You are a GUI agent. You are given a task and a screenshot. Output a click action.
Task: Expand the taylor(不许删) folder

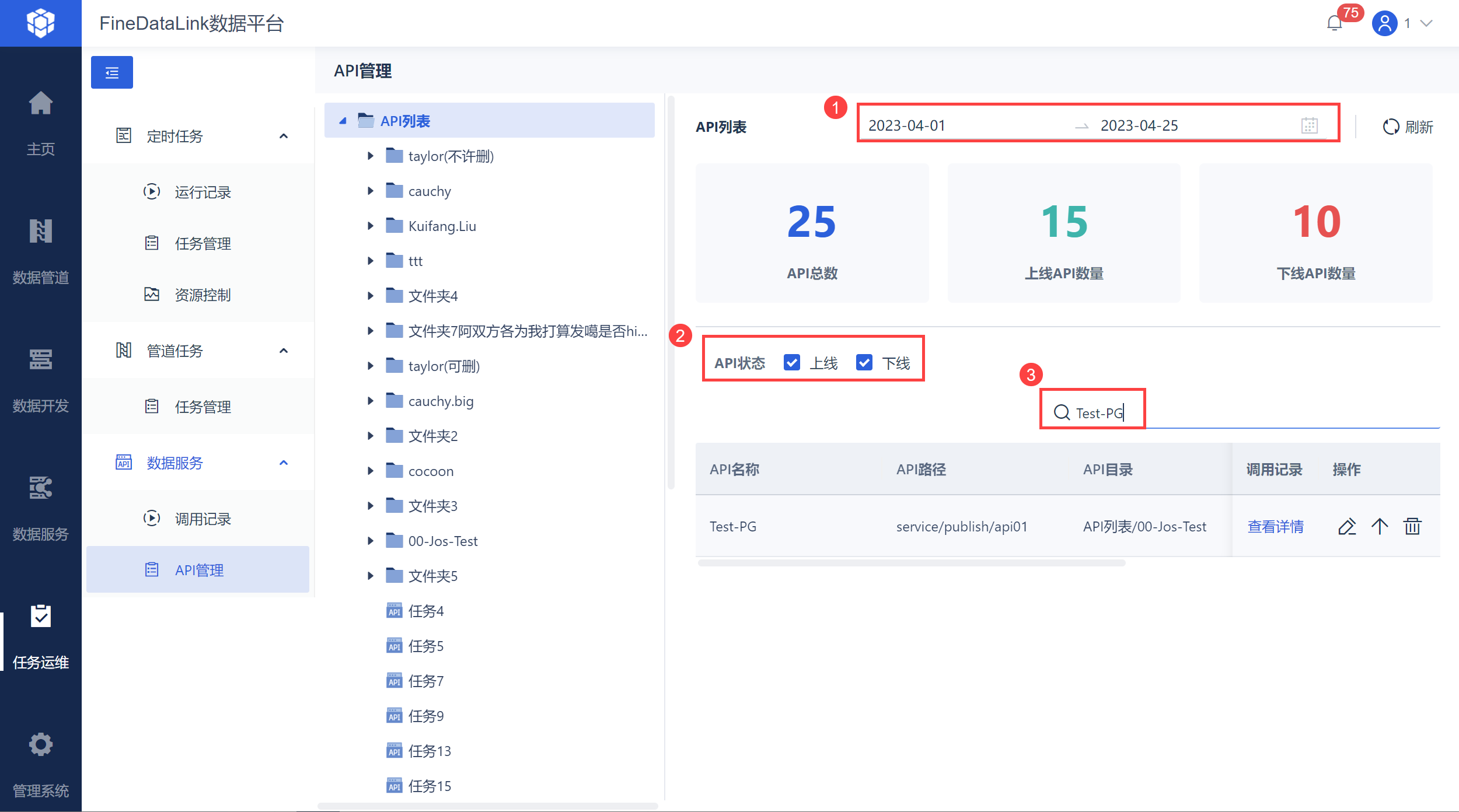[370, 156]
